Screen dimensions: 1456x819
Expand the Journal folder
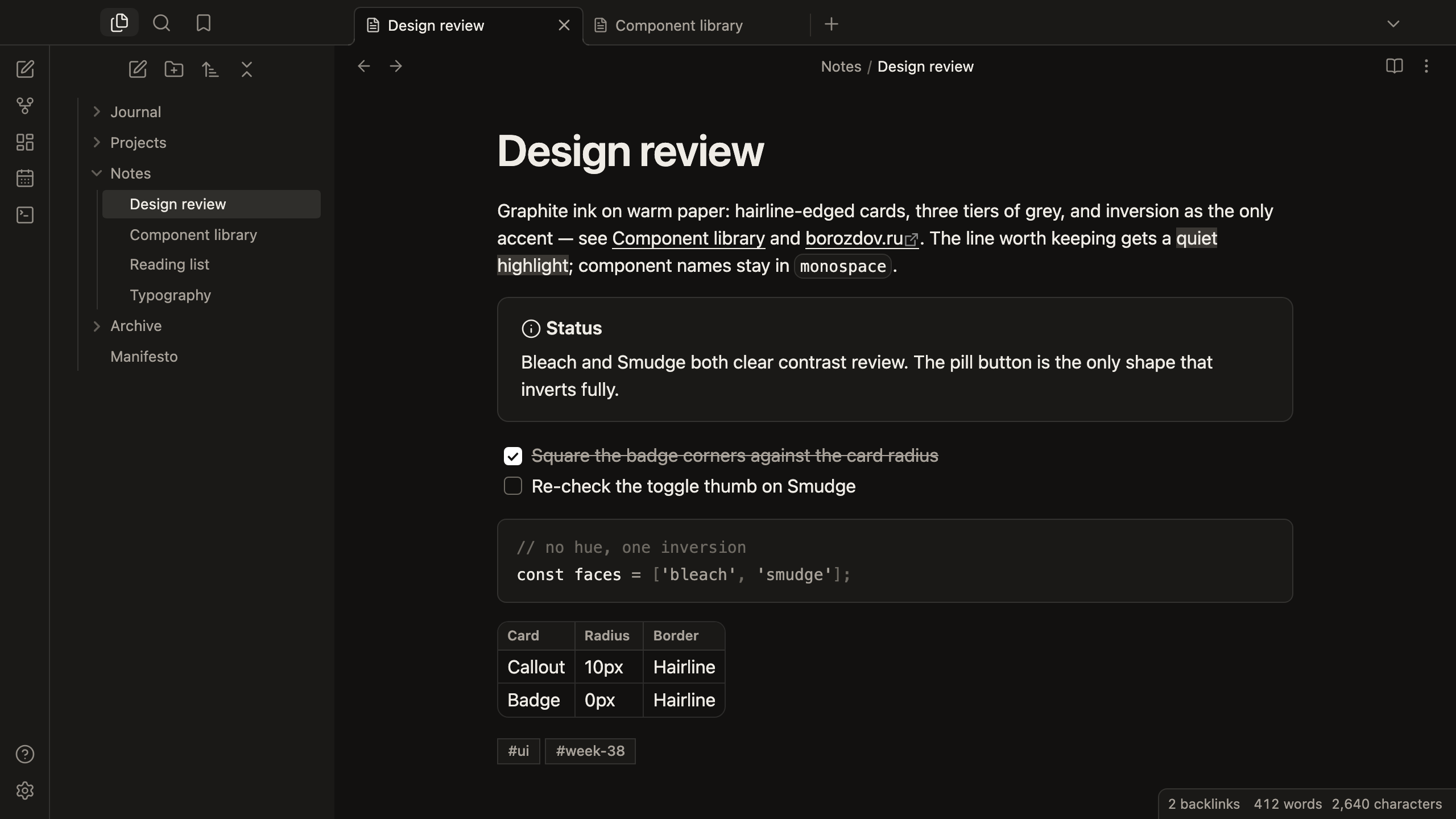tap(97, 111)
